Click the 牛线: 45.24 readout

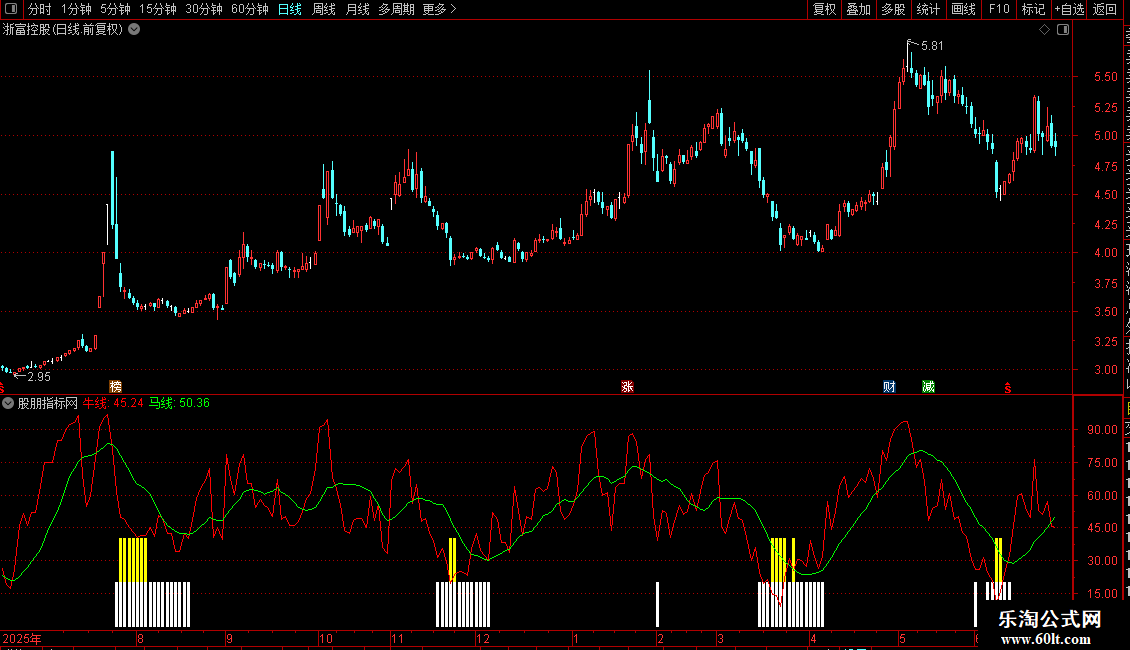[x=113, y=404]
